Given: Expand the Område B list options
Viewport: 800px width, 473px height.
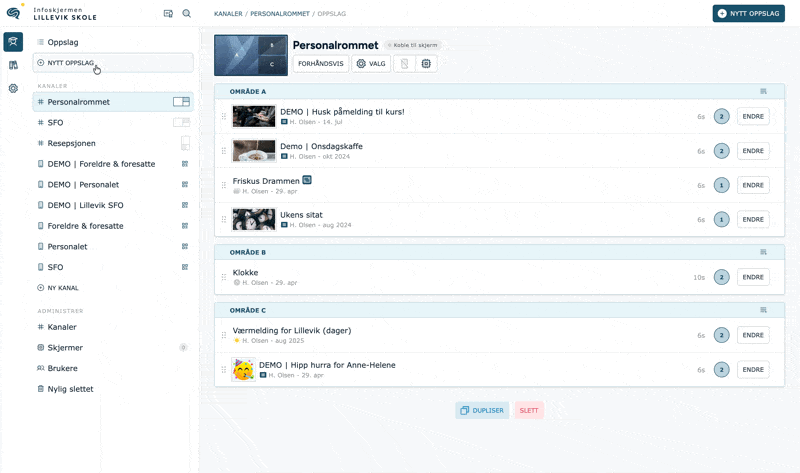Looking at the screenshot, I should coord(763,252).
